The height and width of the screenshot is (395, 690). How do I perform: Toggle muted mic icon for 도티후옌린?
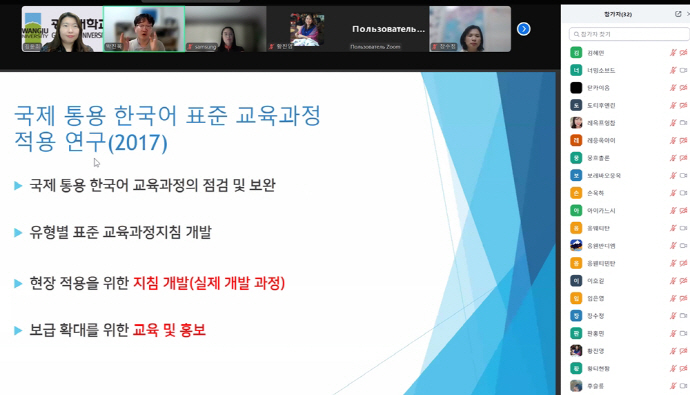click(673, 105)
